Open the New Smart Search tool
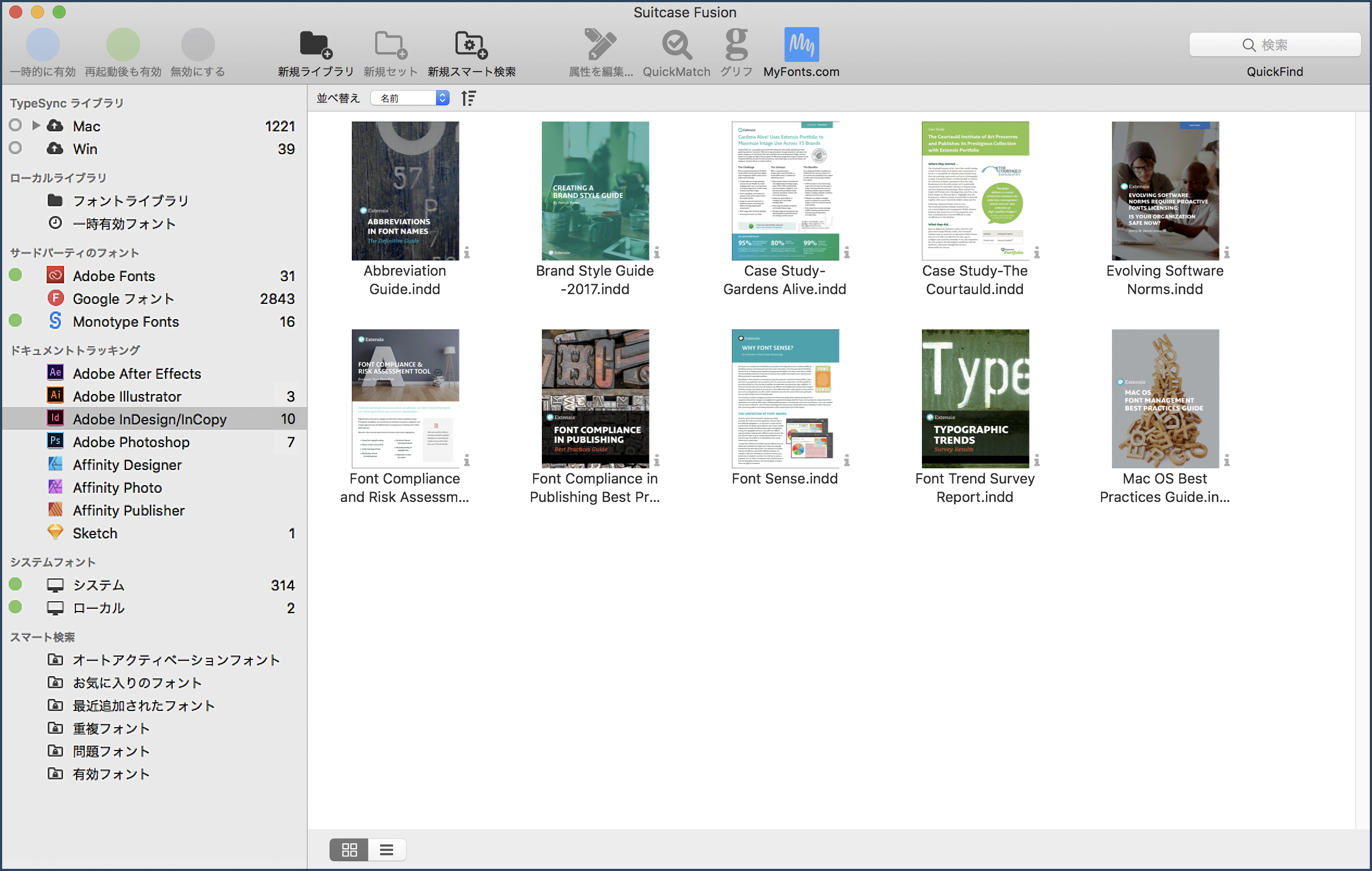The image size is (1372, 871). pyautogui.click(x=471, y=45)
